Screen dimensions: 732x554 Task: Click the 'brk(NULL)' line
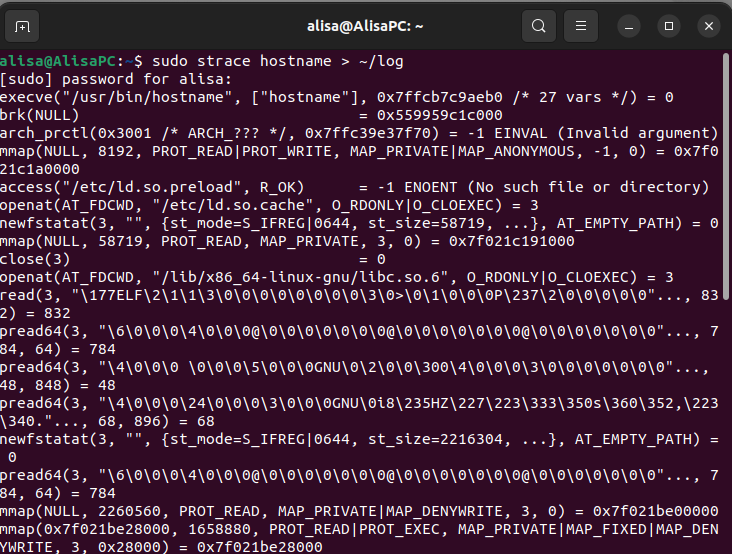(x=251, y=115)
